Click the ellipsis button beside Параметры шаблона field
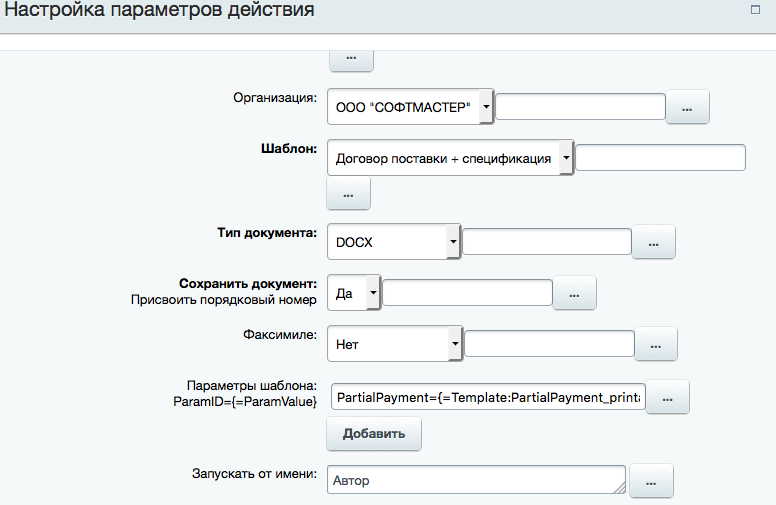Screen dimensions: 776x505 click(668, 397)
